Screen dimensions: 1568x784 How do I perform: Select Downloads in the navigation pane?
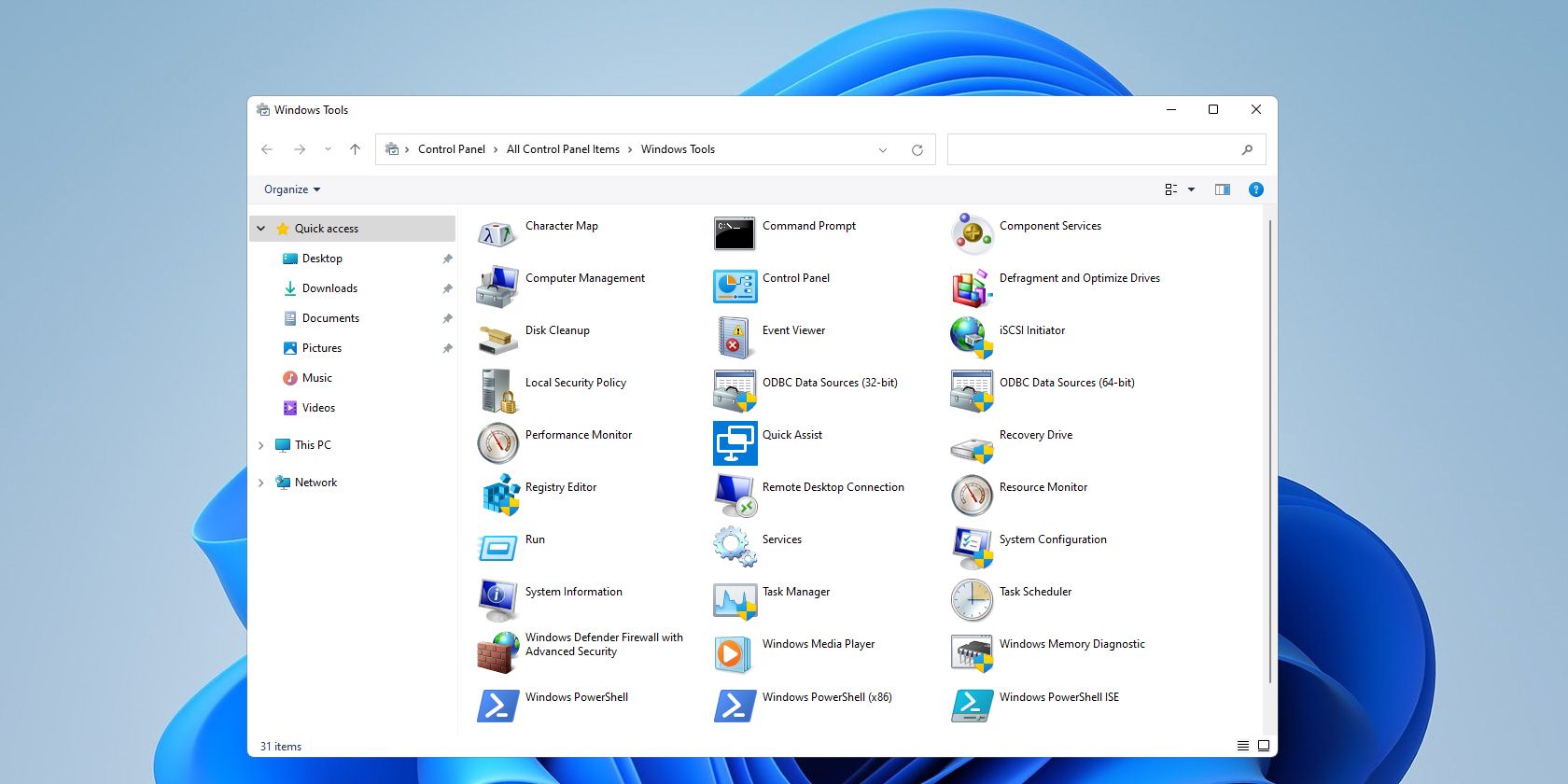tap(329, 288)
